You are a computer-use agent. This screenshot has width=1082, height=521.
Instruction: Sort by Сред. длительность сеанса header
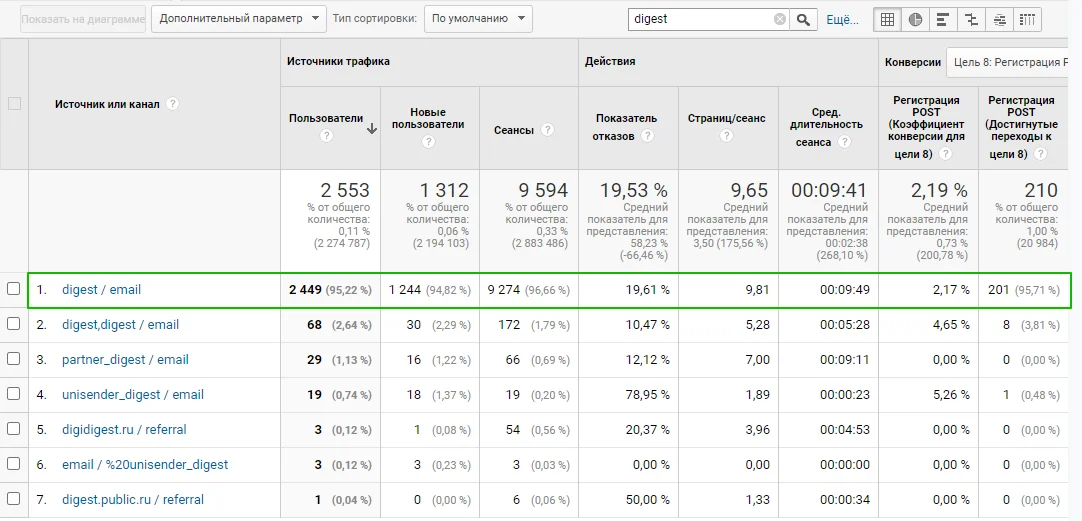tap(828, 127)
